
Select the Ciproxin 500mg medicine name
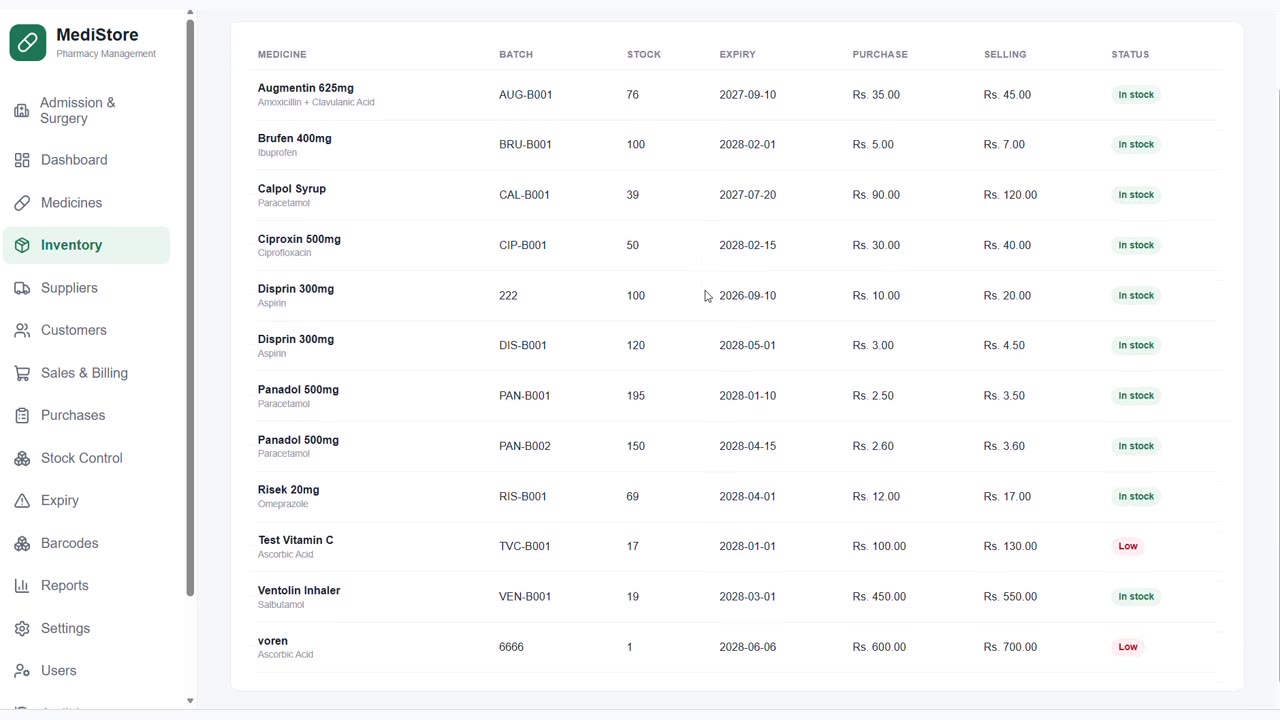pyautogui.click(x=299, y=239)
